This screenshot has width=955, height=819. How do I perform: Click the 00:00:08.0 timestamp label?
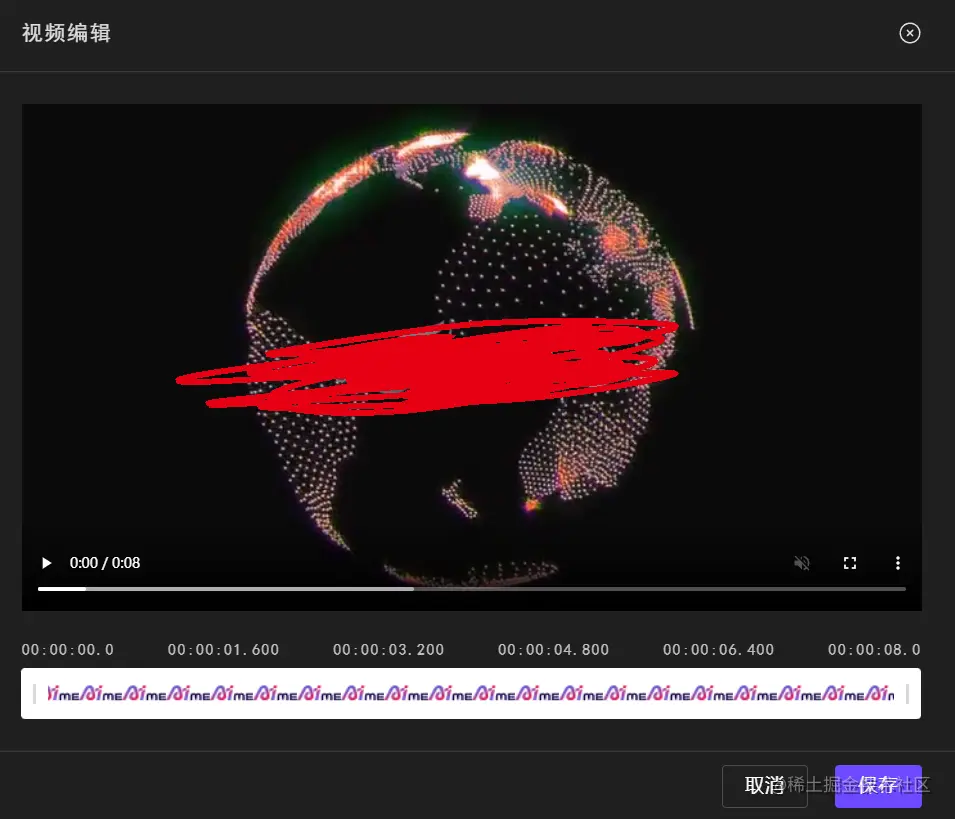click(874, 649)
